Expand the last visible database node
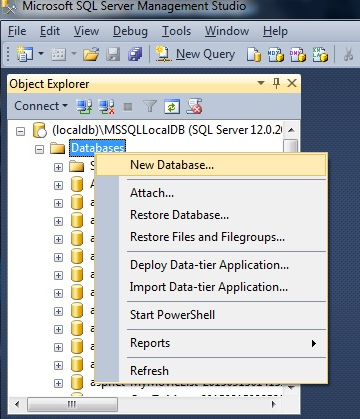Image resolution: width=360 pixels, height=419 pixels. click(58, 383)
